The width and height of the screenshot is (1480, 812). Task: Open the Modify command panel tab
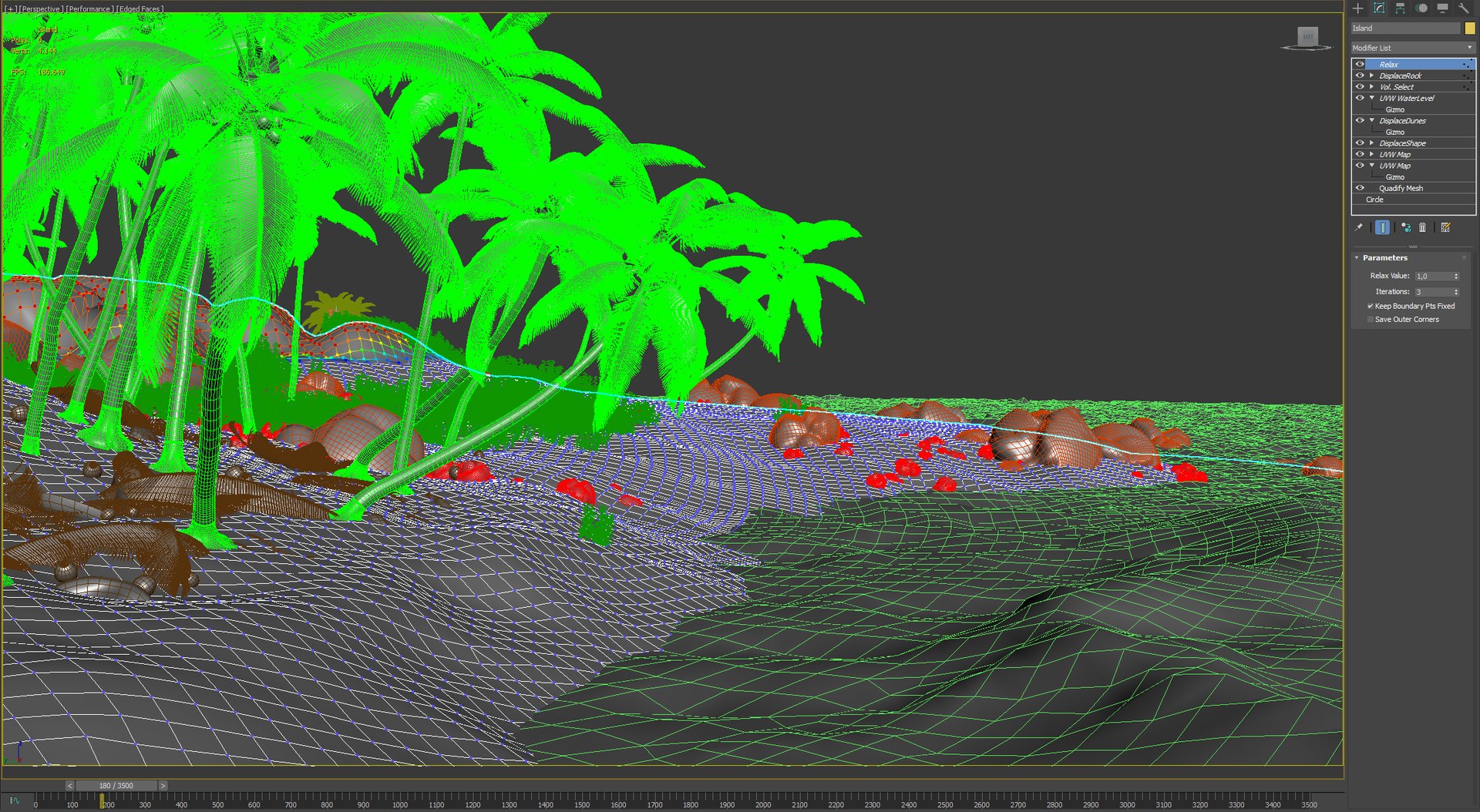1379,8
